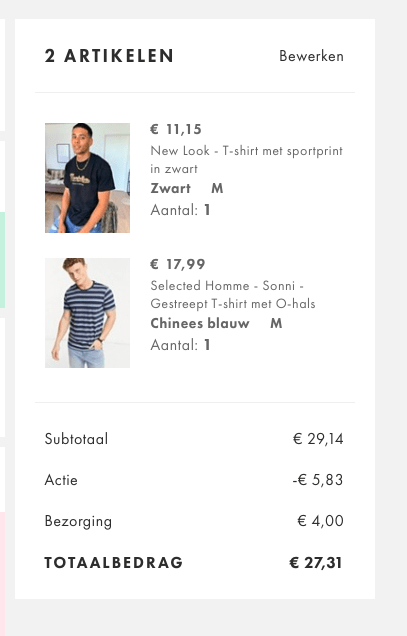Click the € 11,15 price
The width and height of the screenshot is (407, 636).
pyautogui.click(x=176, y=129)
